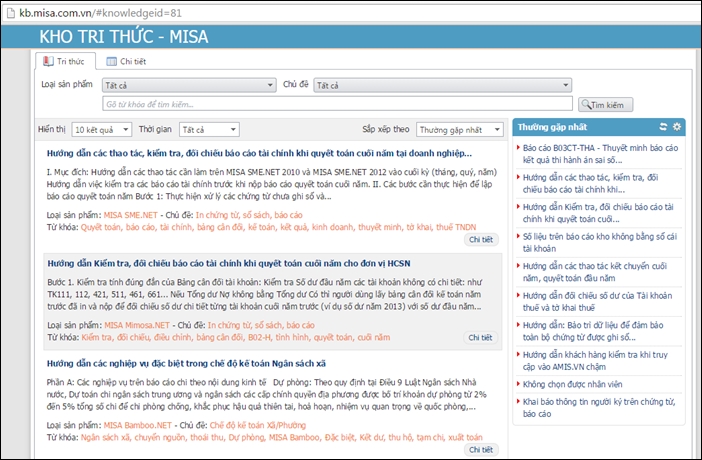Click the keyword search input field
The width and height of the screenshot is (702, 460).
(x=338, y=104)
